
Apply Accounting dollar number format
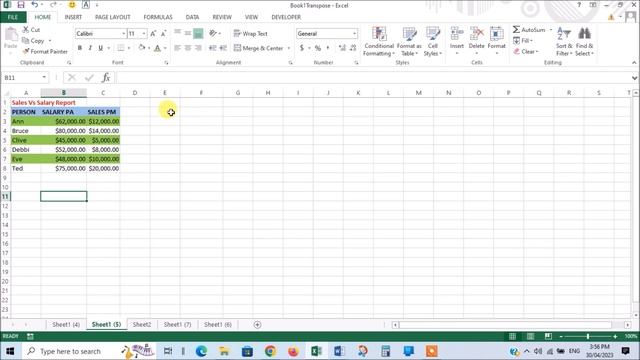(302, 48)
